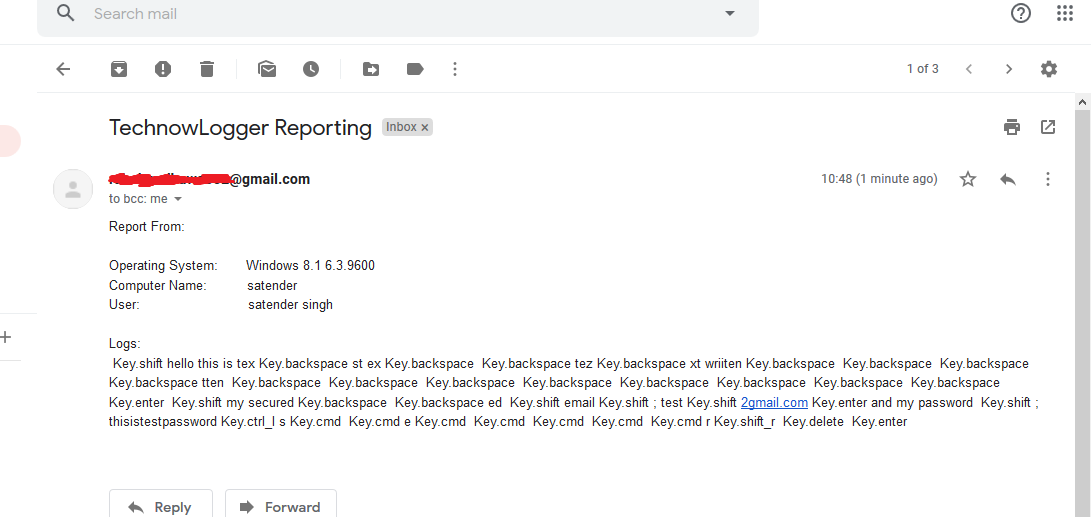
Task: Expand recipient details next to 'to bcc: me'
Action: (x=178, y=199)
